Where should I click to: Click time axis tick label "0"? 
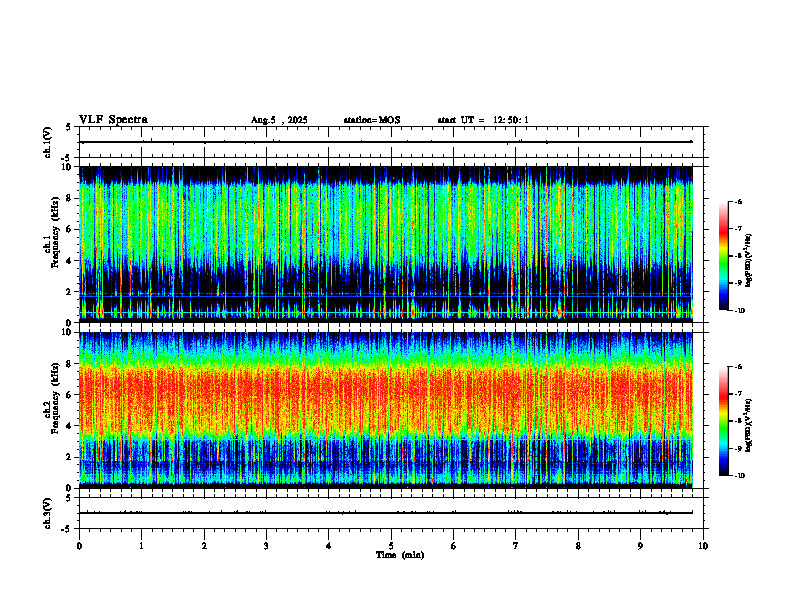coord(79,546)
